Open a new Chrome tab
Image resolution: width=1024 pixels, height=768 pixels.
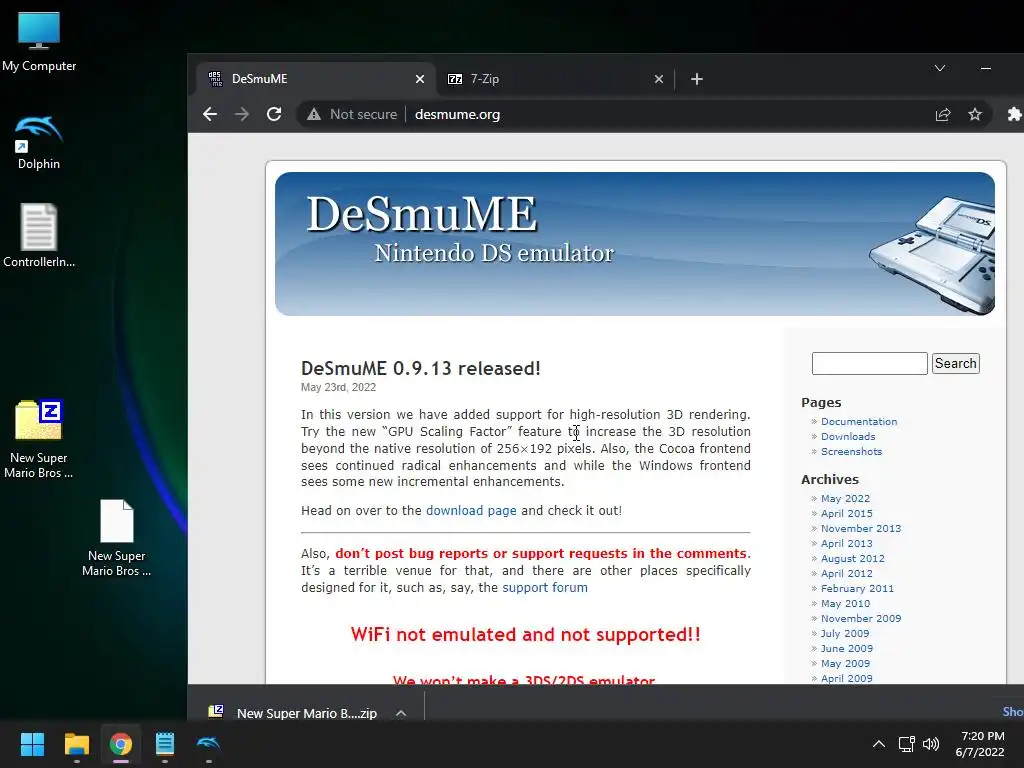click(x=697, y=79)
